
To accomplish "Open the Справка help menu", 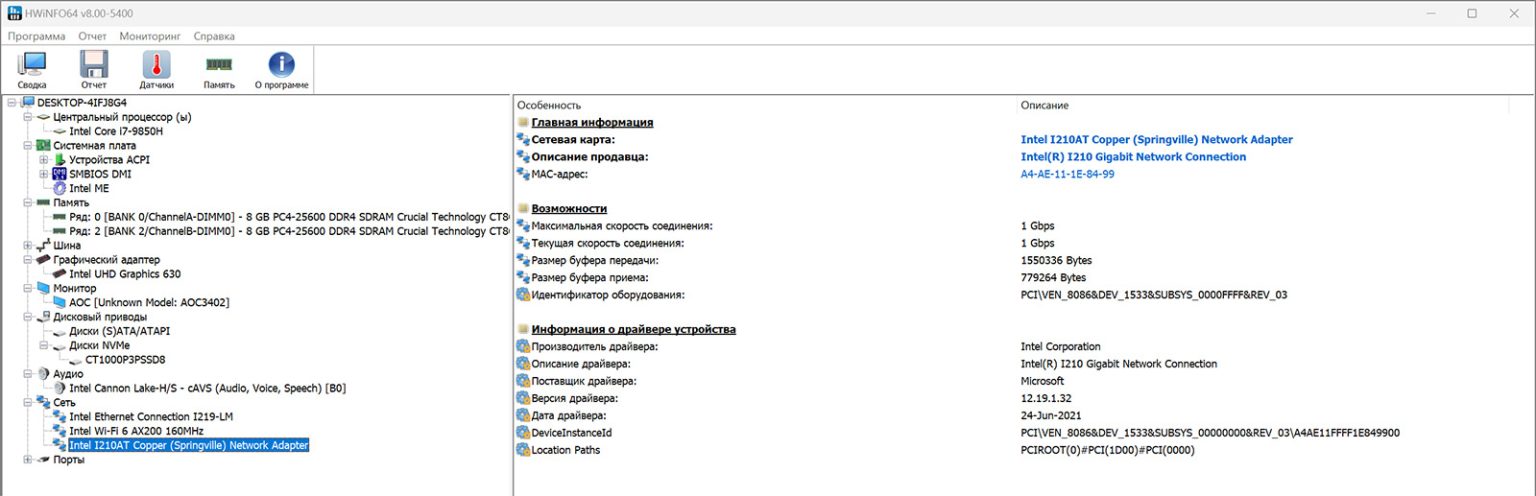I will coord(214,36).
